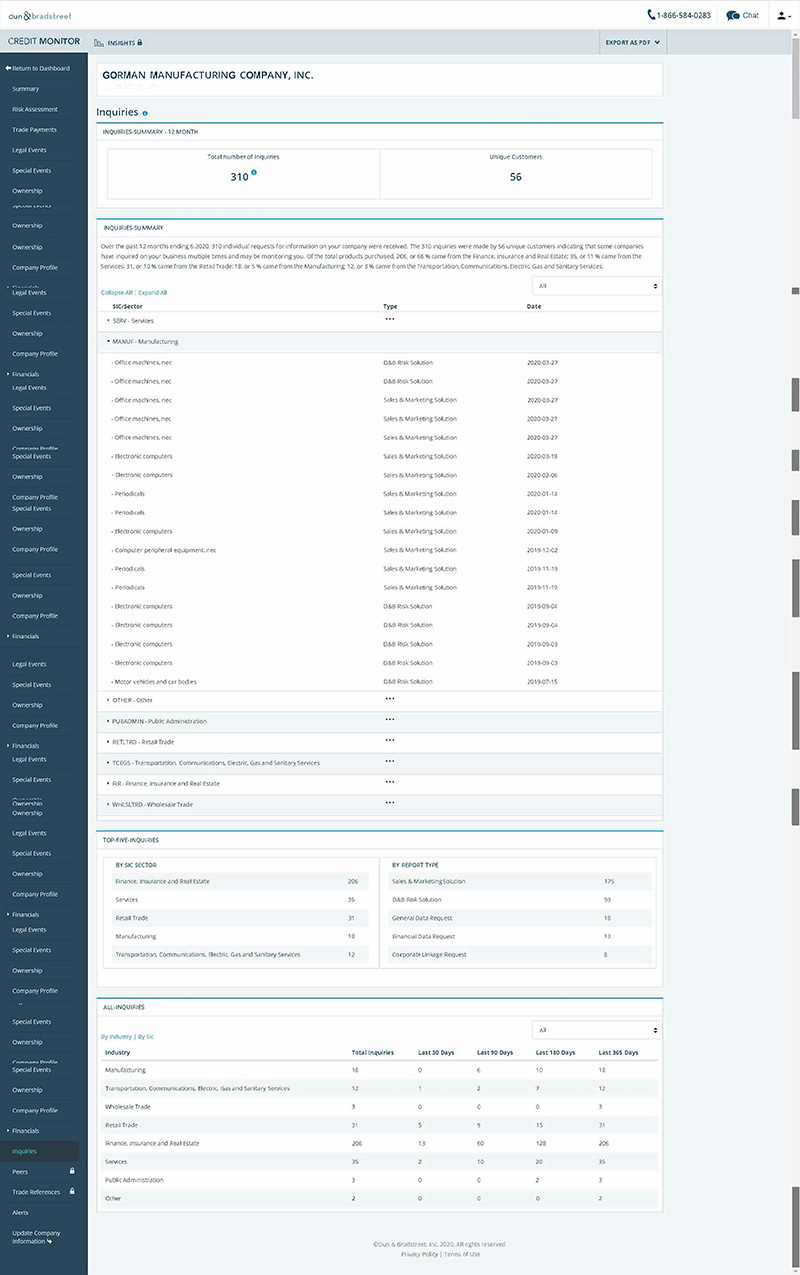The image size is (800, 1275).
Task: Expand the FIR - Finance, Insurance row
Action: [380, 784]
